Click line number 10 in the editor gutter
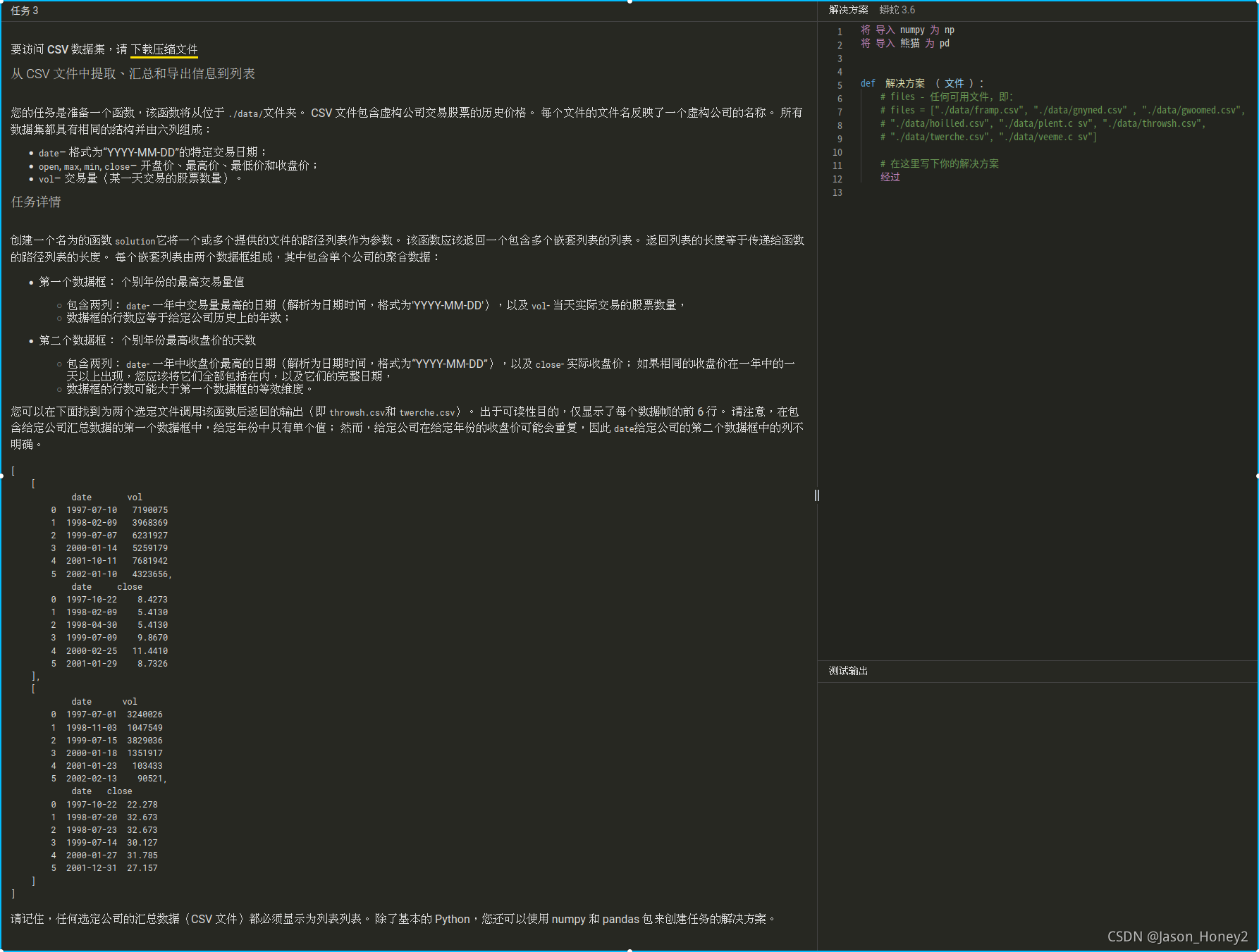Viewport: 1259px width, 952px height. coord(837,153)
